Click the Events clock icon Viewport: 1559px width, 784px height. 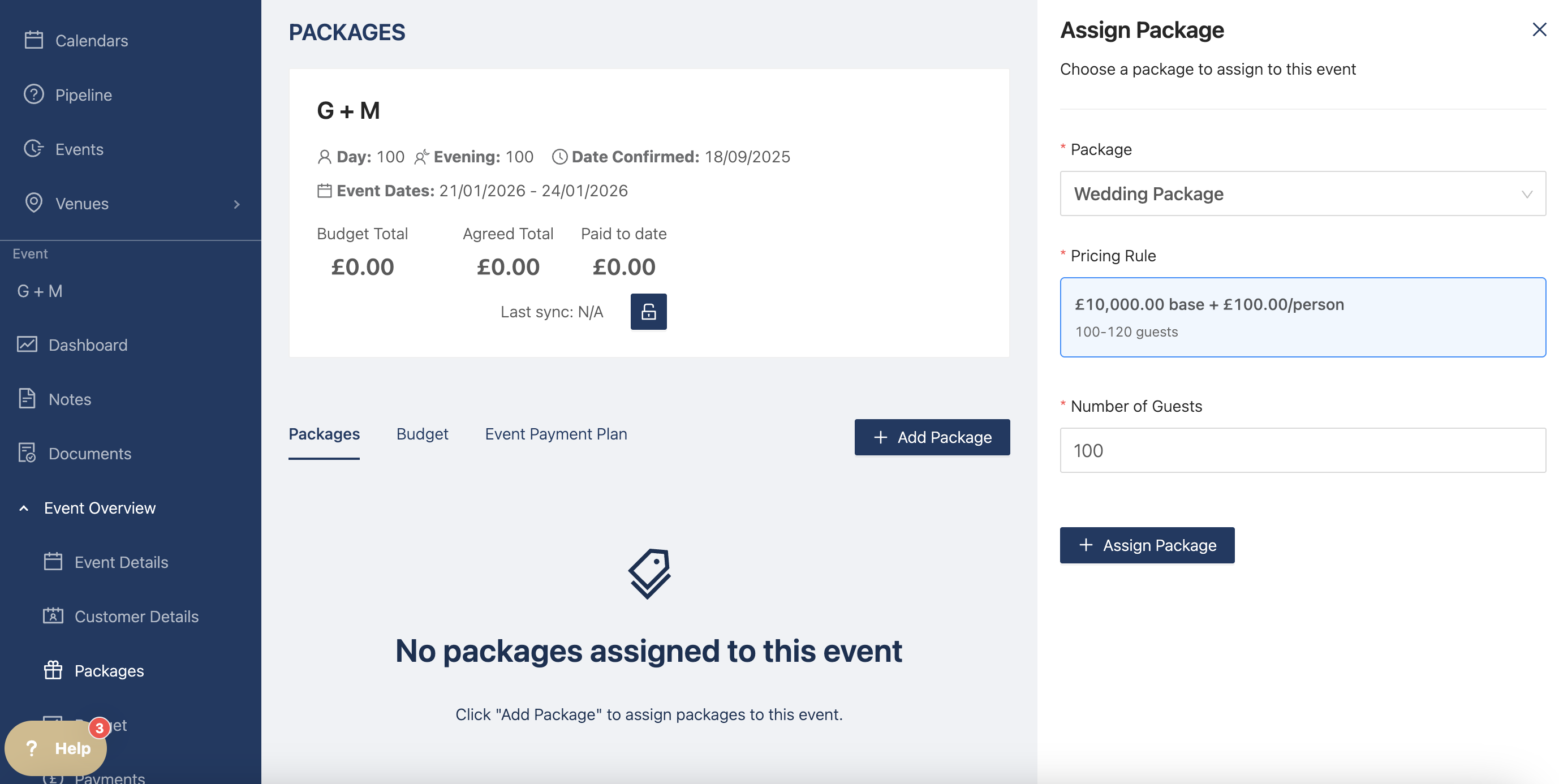tap(33, 149)
